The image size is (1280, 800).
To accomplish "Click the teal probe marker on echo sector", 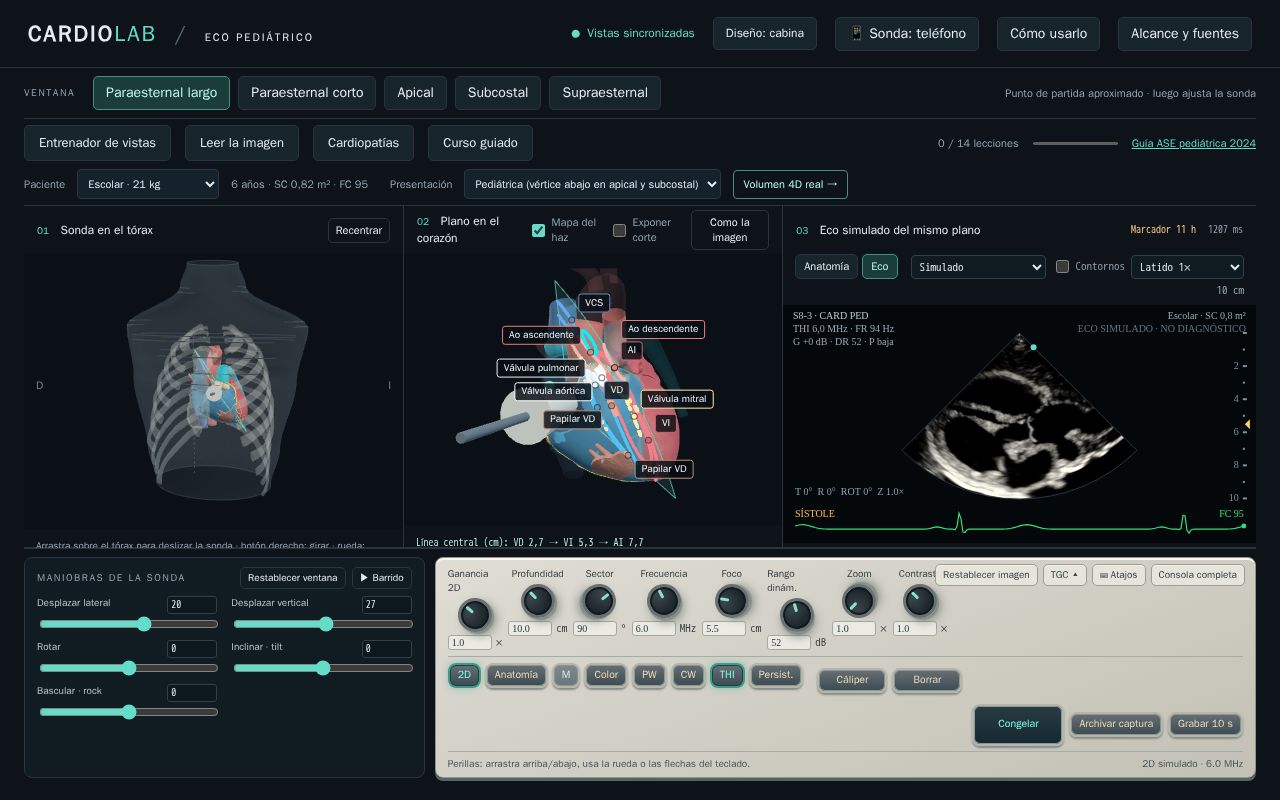I will (1034, 347).
